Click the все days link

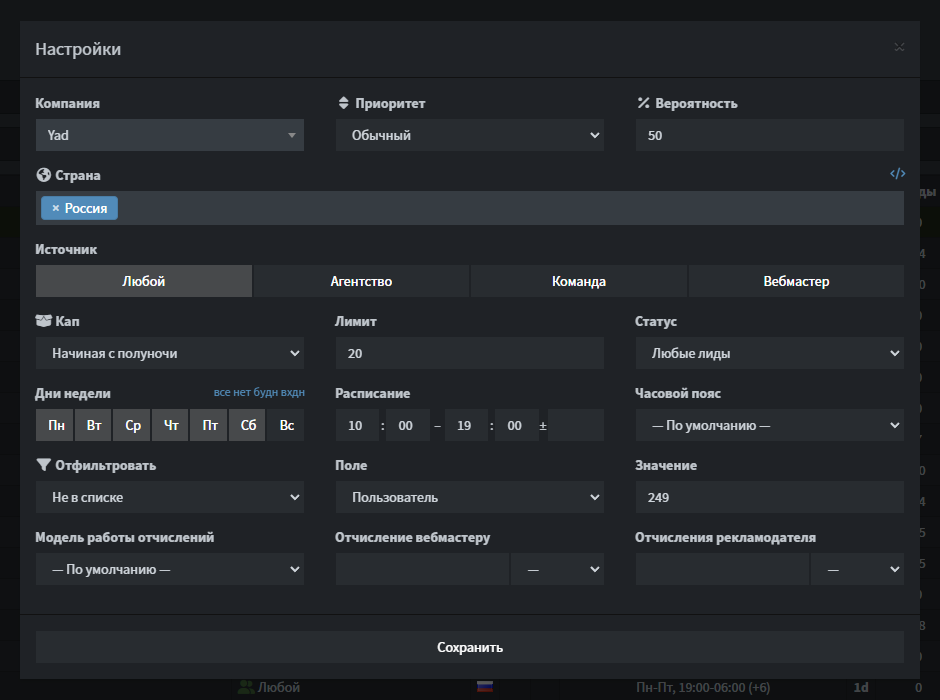point(222,392)
